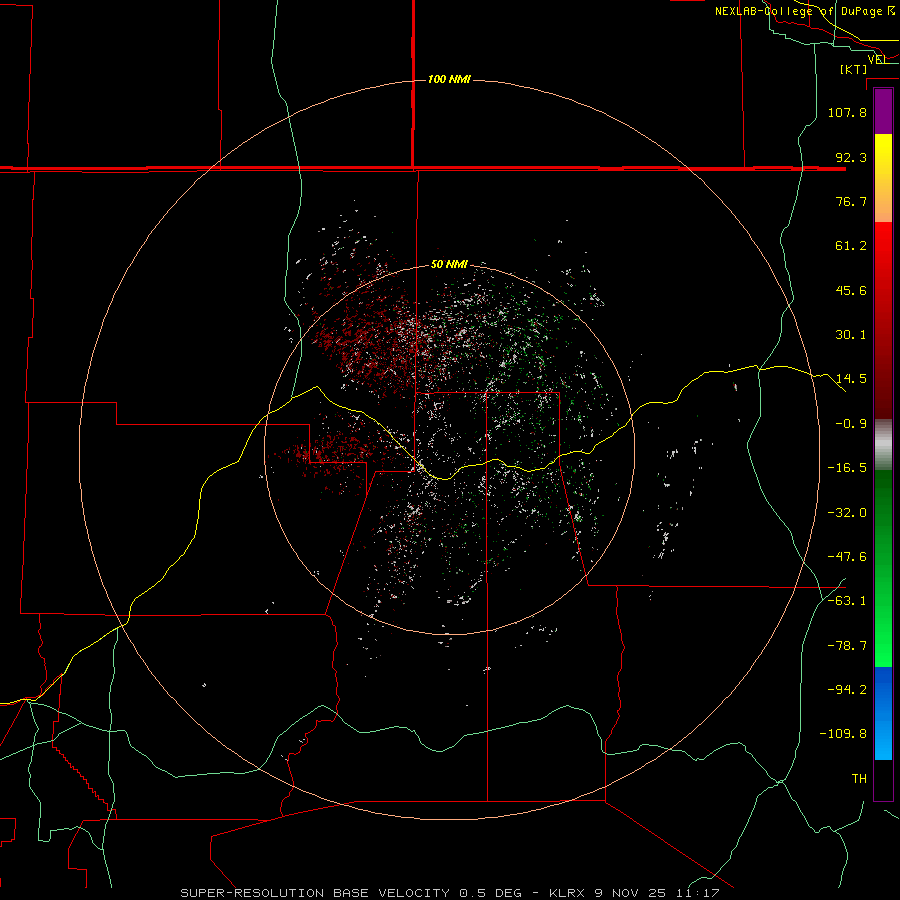
Task: Select the -32.0 velocity scale value
Action: (x=847, y=512)
